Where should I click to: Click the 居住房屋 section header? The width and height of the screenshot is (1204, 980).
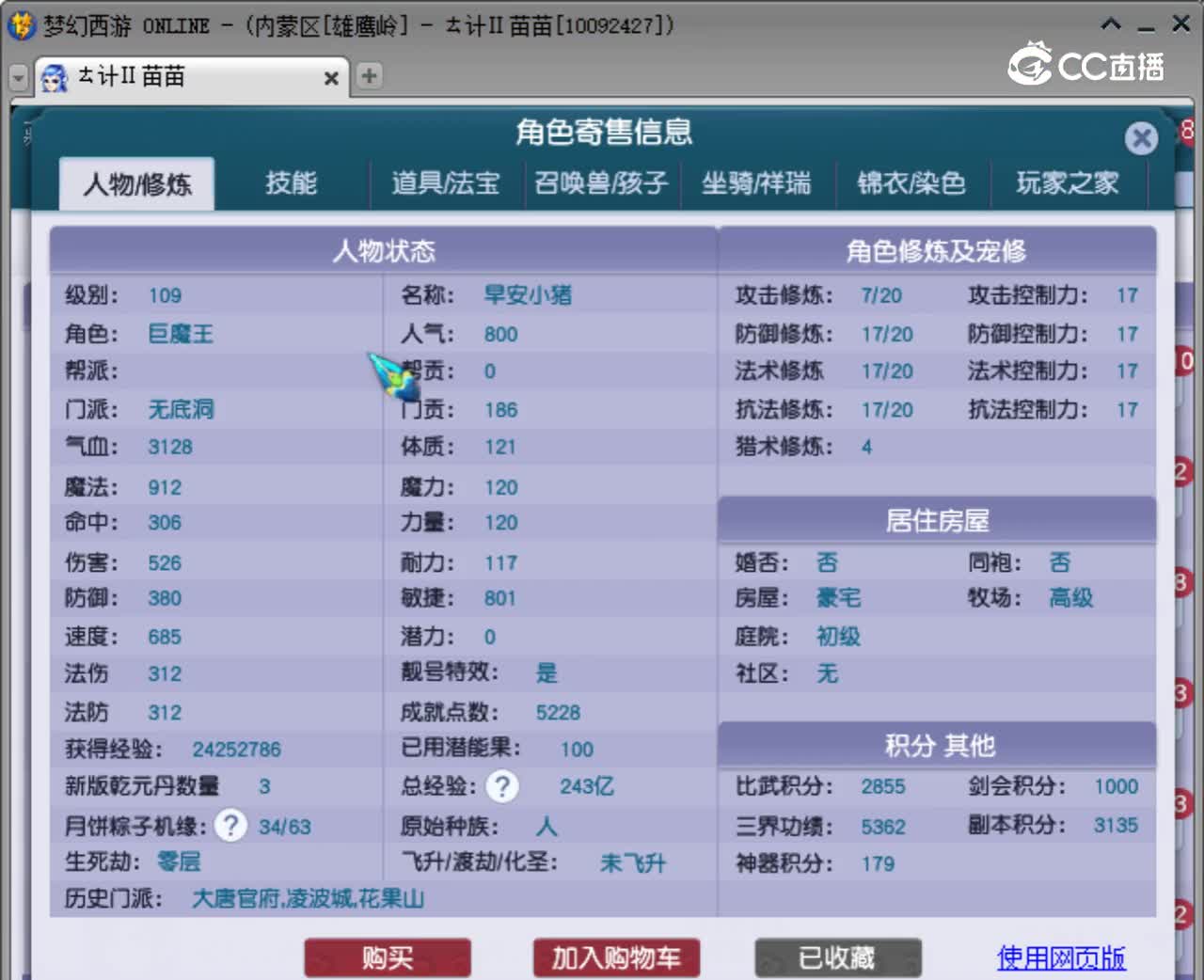(x=937, y=520)
